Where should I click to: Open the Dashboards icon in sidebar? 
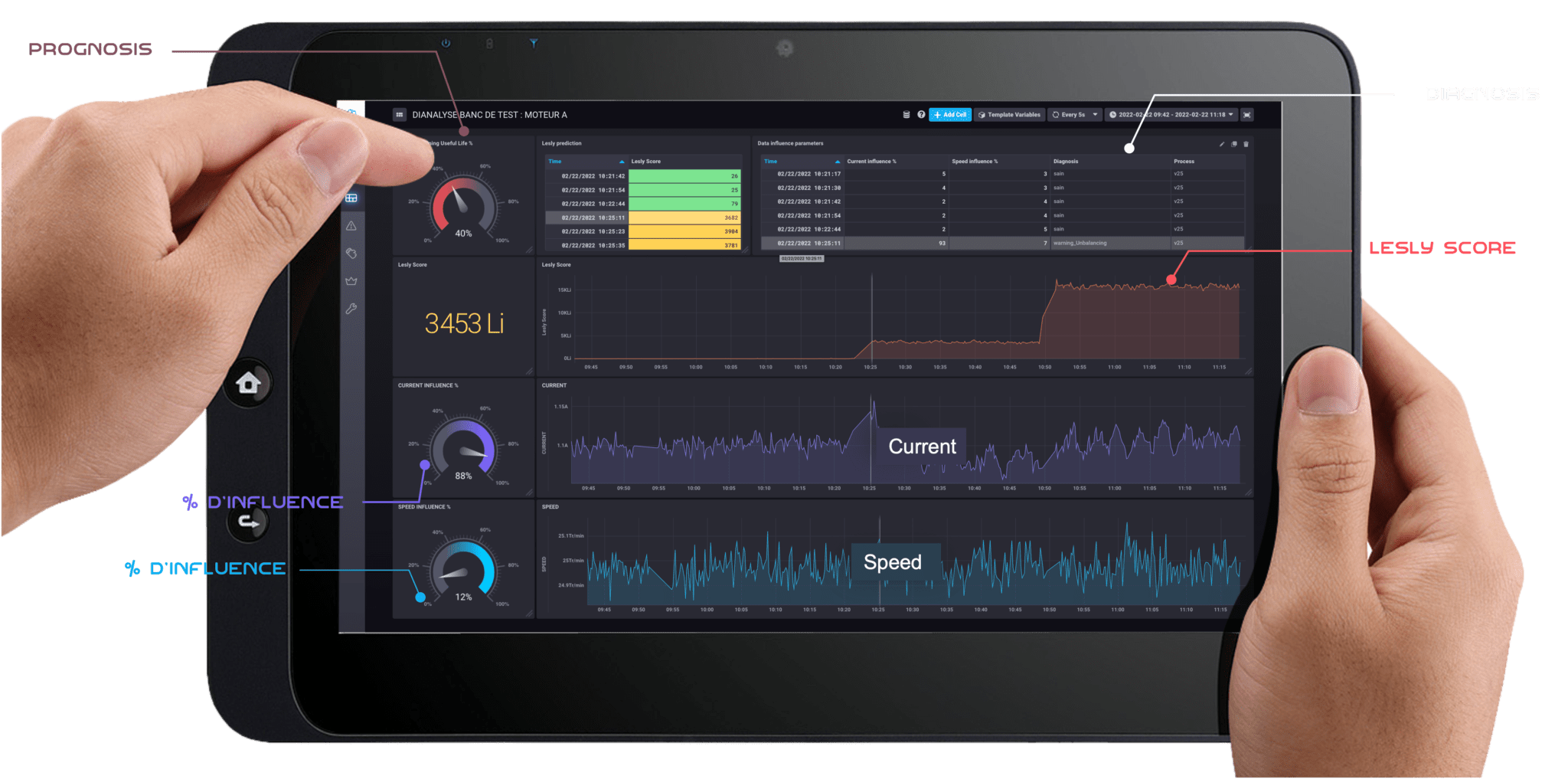pos(351,198)
